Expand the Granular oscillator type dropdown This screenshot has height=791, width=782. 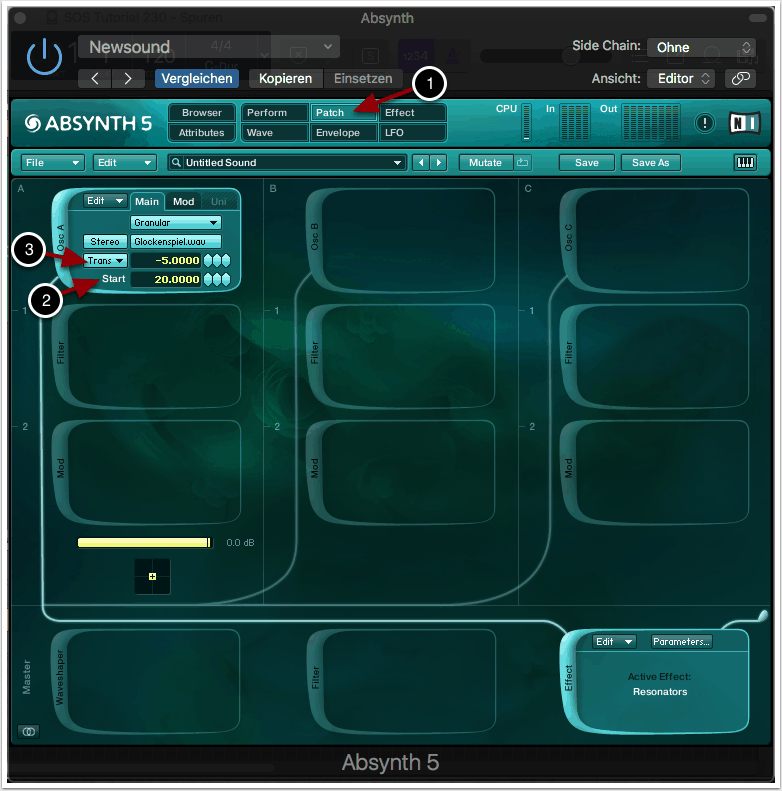click(176, 223)
